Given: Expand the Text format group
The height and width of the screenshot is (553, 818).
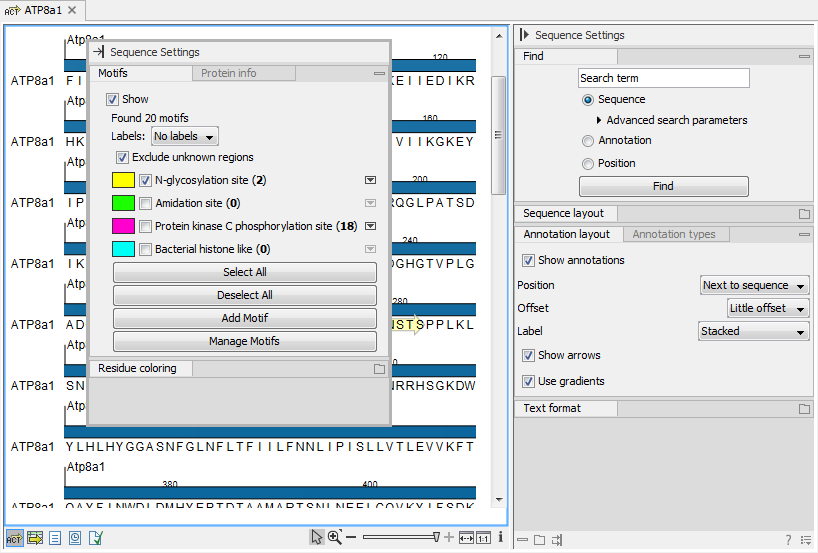Looking at the screenshot, I should 804,409.
